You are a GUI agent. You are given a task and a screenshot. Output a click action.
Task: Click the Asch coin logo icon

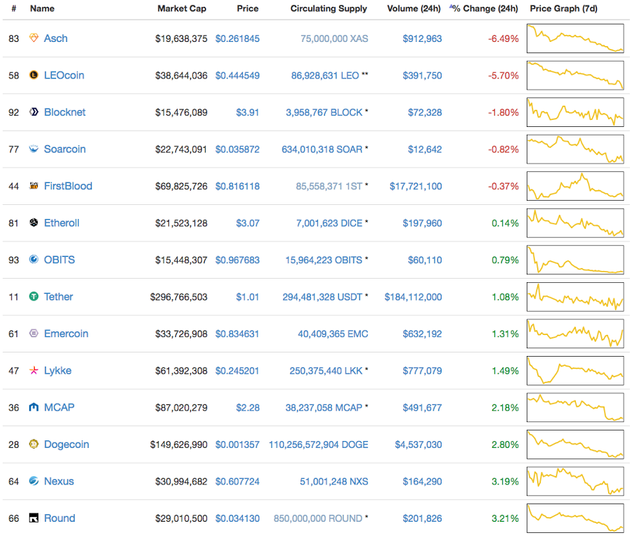(x=34, y=38)
